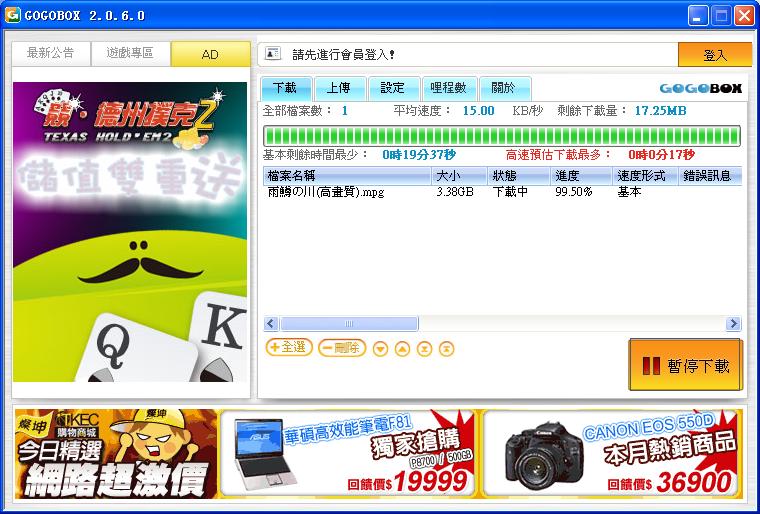Click the member card icon beside login prompt
Image resolution: width=760 pixels, height=514 pixels.
[273, 53]
